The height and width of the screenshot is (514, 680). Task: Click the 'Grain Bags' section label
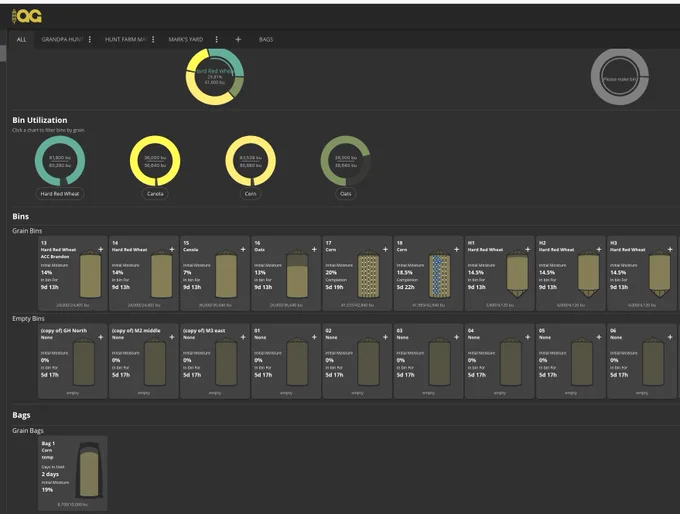(28, 431)
